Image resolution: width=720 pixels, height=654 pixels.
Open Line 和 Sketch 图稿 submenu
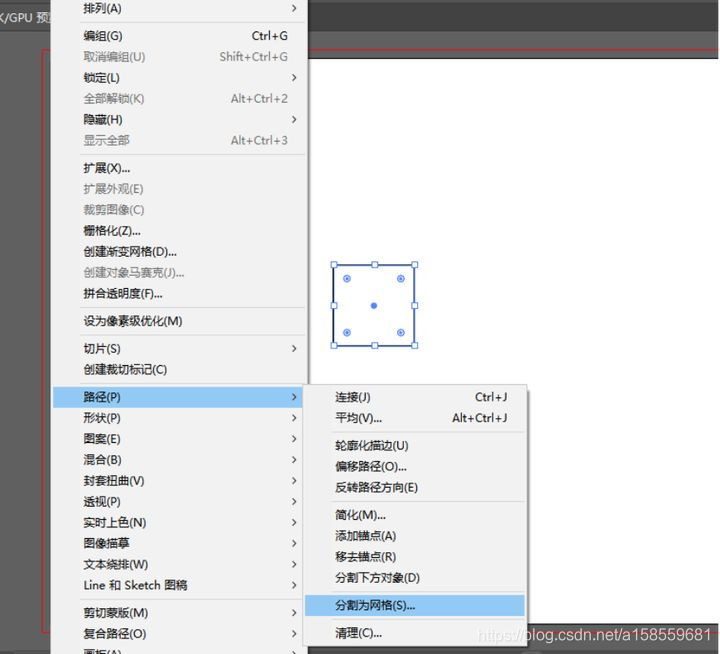click(x=178, y=585)
